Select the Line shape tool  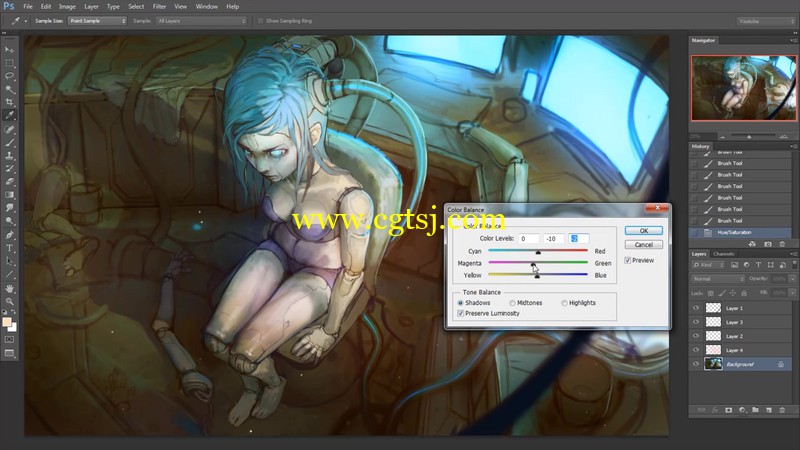[9, 274]
